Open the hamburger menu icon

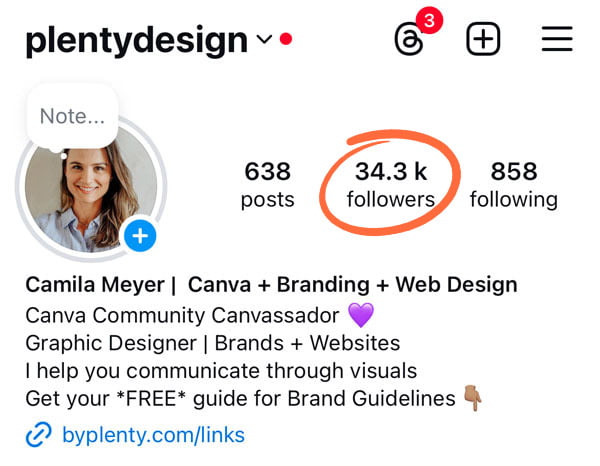557,39
